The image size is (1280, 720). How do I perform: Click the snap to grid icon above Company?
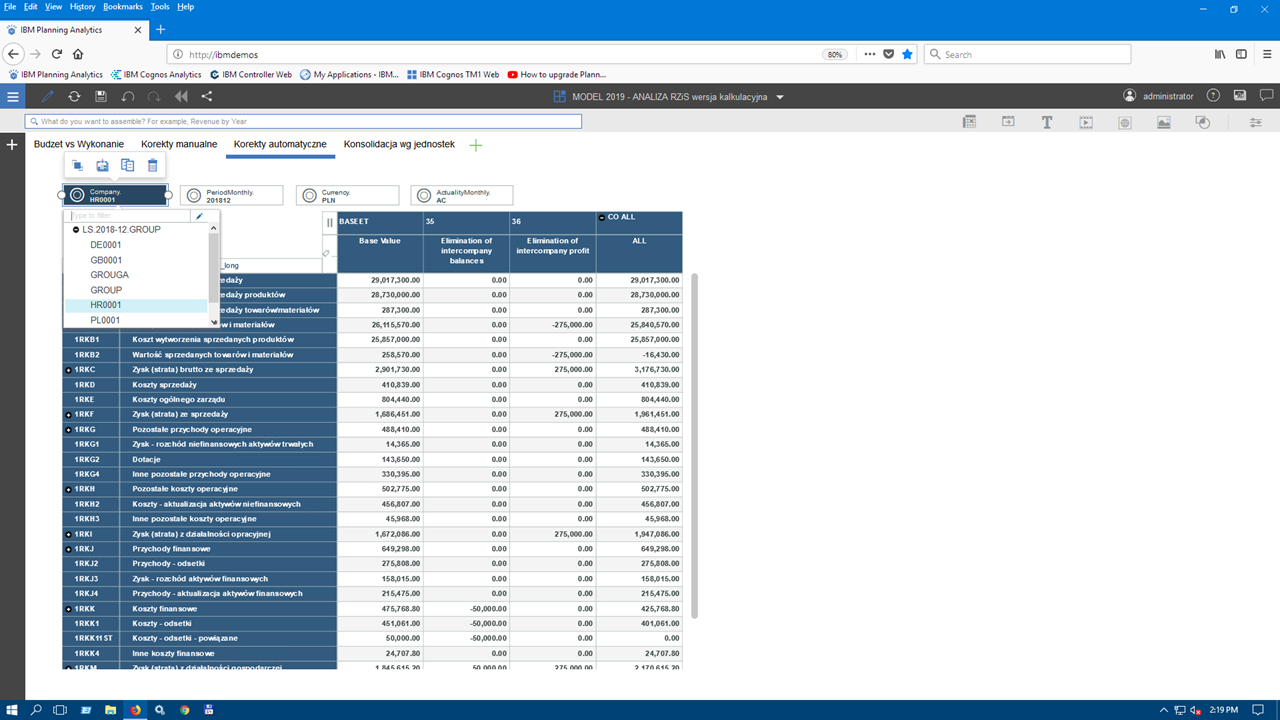click(102, 165)
